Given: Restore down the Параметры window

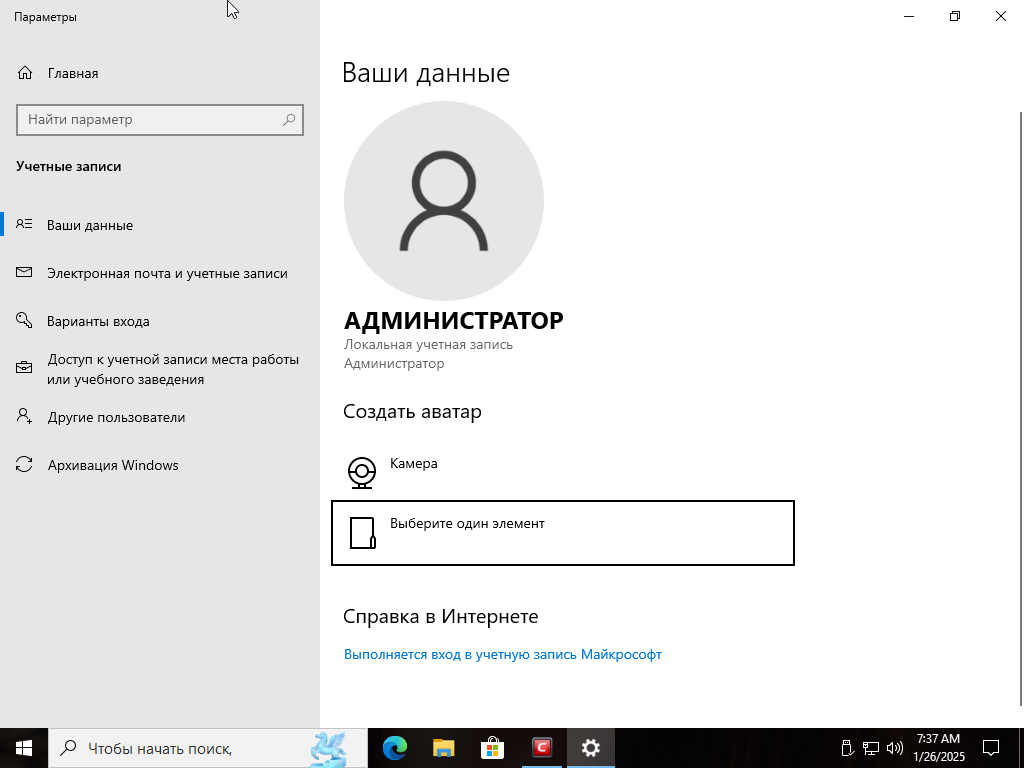Looking at the screenshot, I should (955, 16).
